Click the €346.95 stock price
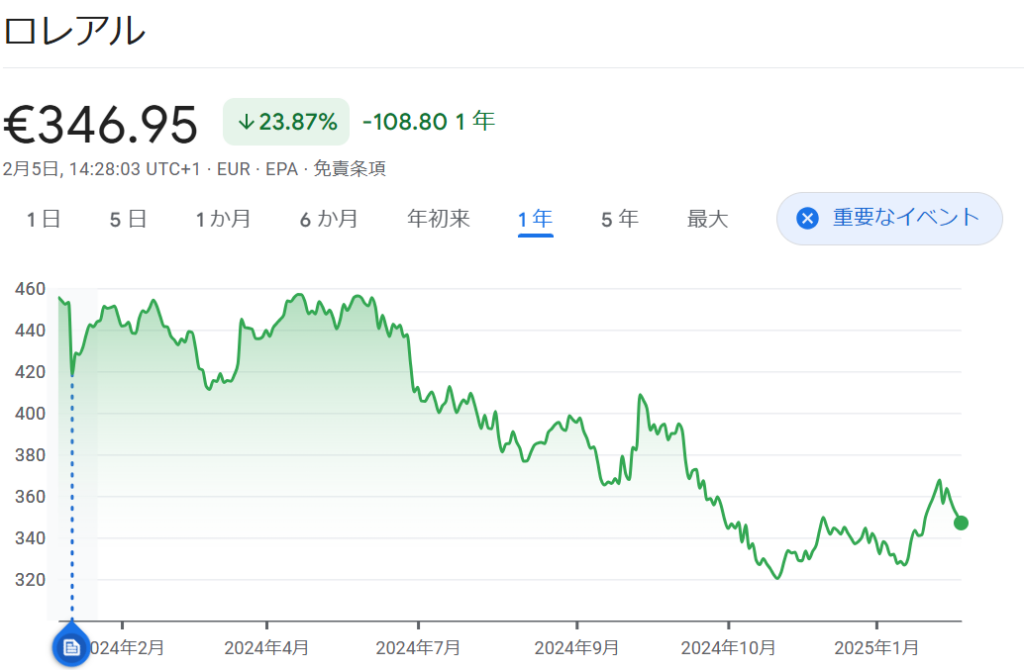This screenshot has width=1024, height=670. click(x=100, y=125)
